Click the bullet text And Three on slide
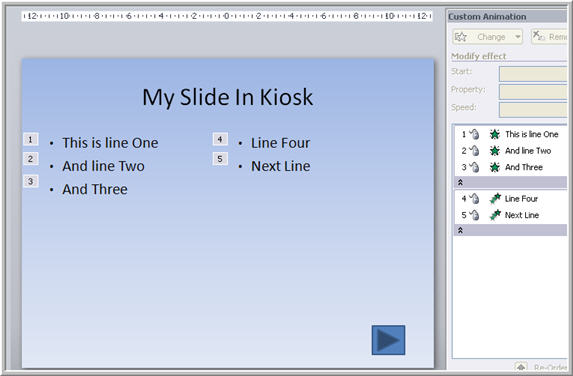The height and width of the screenshot is (376, 573). click(95, 189)
